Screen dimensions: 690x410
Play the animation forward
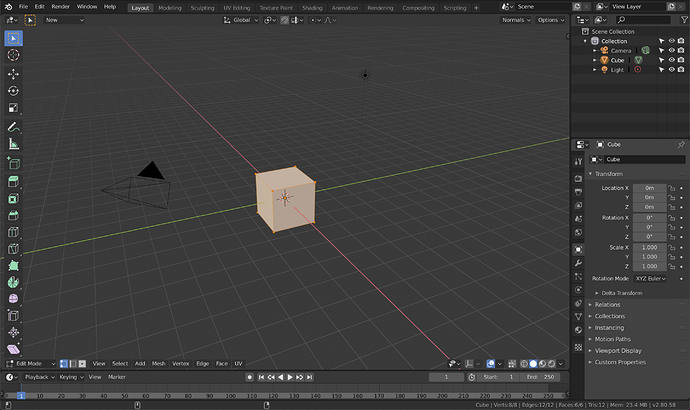pos(290,377)
